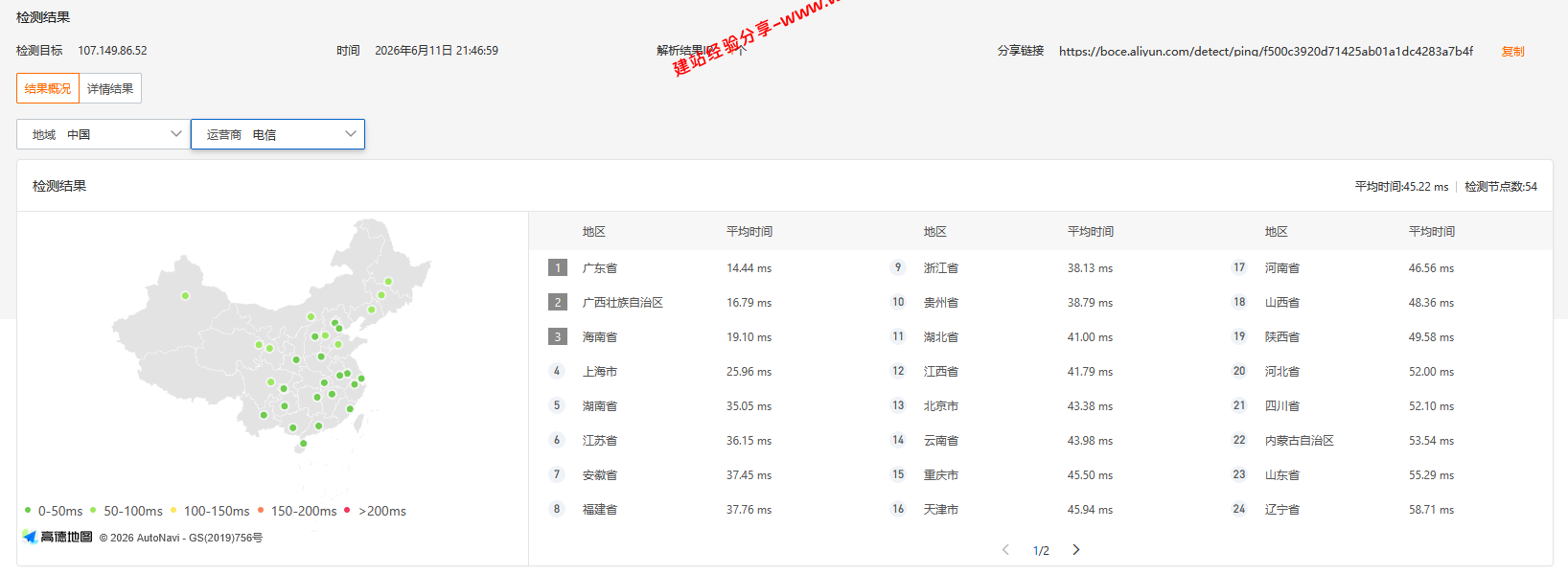Select the 河北省 row label
This screenshot has height=575, width=1568.
pos(1282,372)
